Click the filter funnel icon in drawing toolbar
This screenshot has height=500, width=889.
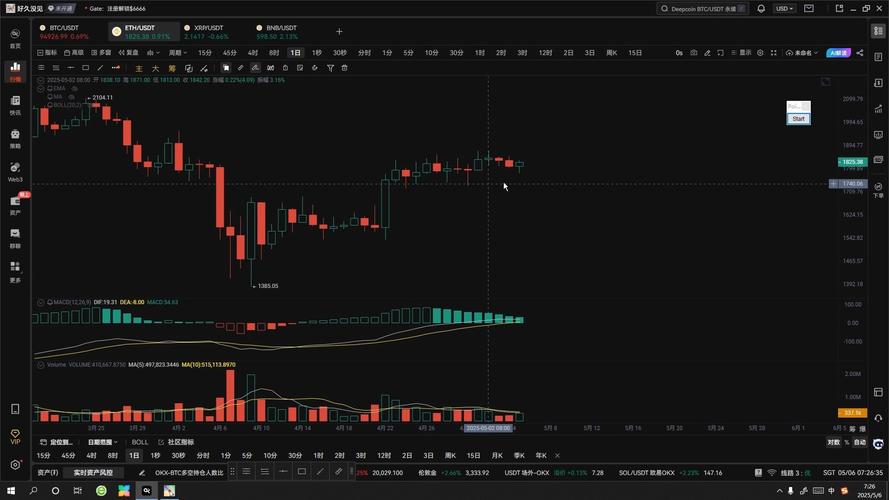[330, 68]
